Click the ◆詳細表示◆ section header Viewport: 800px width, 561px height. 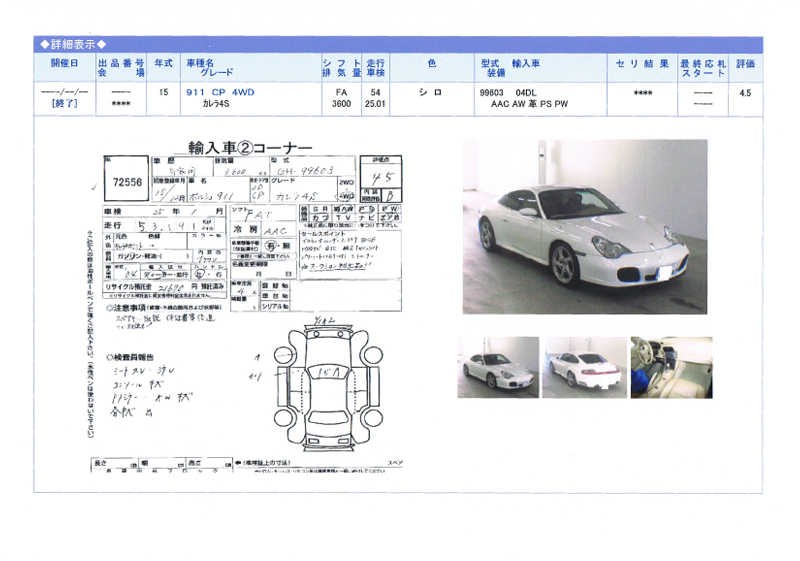(73, 44)
